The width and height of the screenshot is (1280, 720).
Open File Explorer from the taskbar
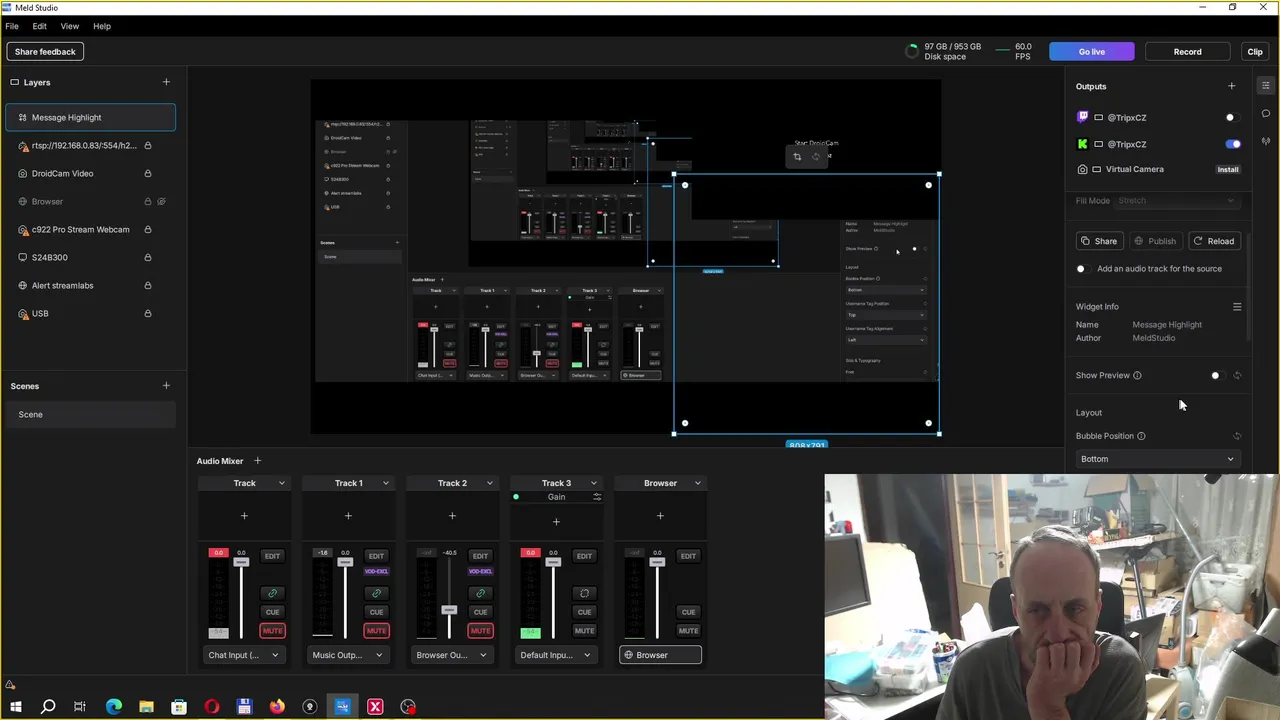pyautogui.click(x=146, y=707)
